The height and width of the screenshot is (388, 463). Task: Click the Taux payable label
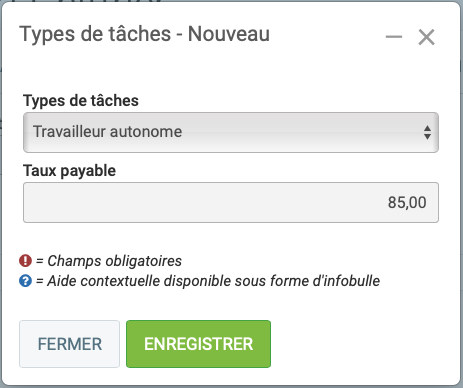pyautogui.click(x=69, y=171)
